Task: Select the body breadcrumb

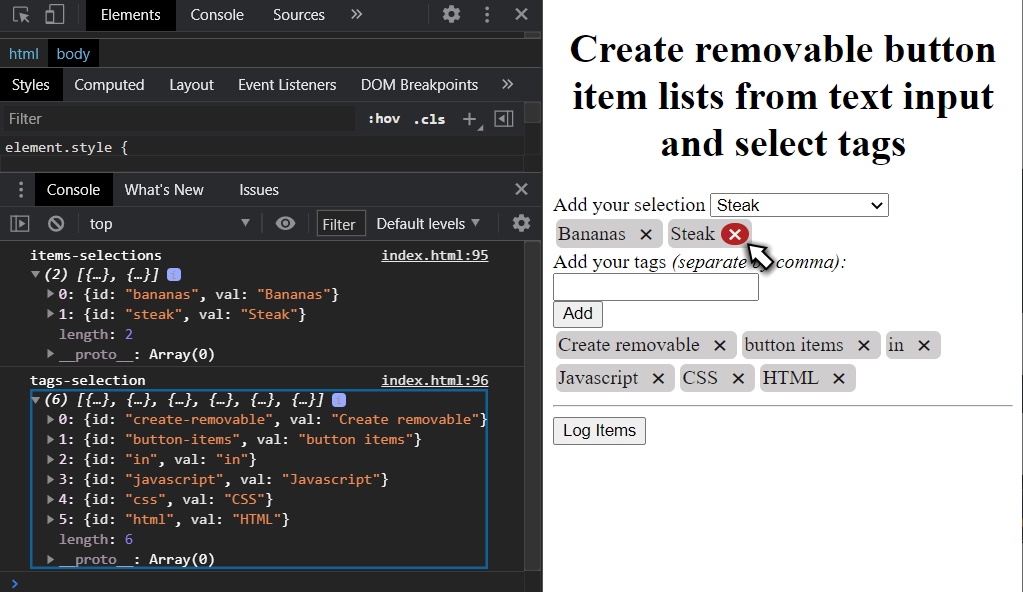Action: coord(73,54)
